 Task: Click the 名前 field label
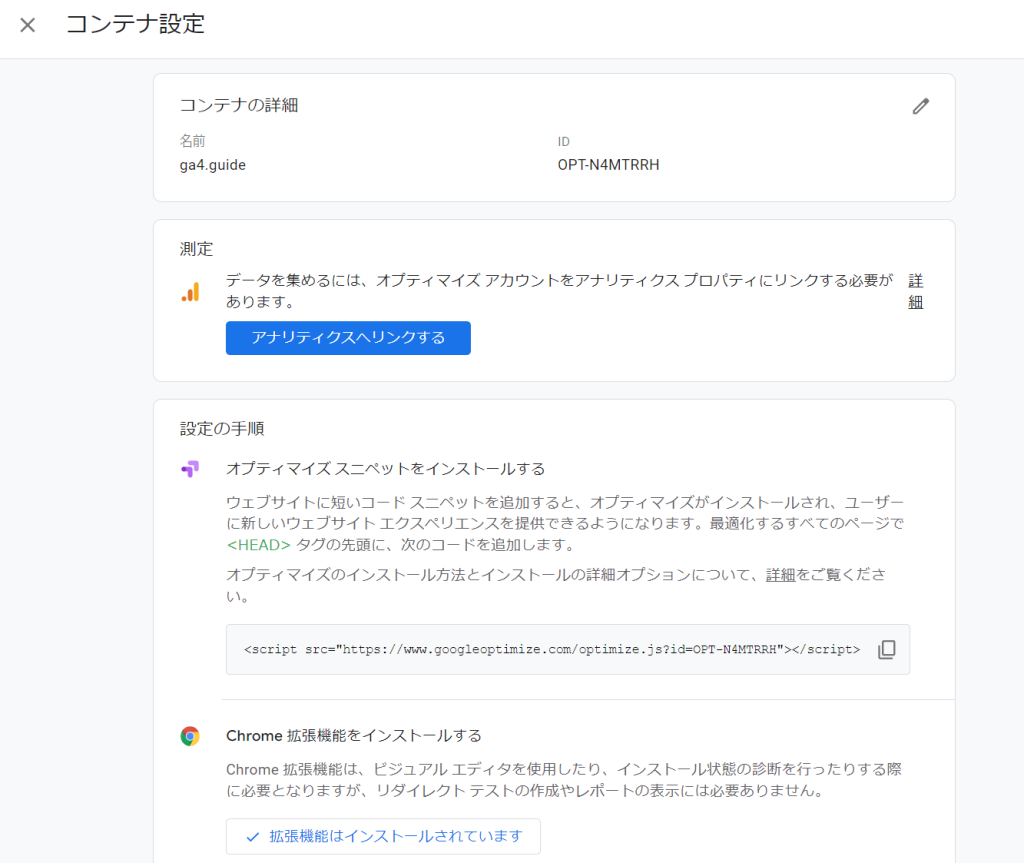pyautogui.click(x=193, y=141)
